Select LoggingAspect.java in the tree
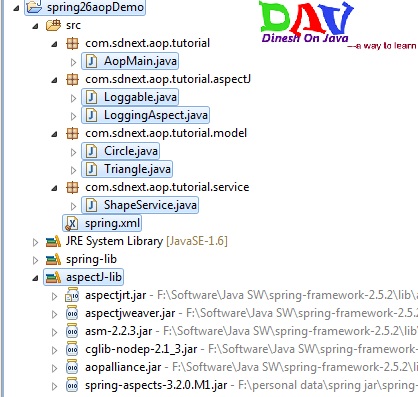The height and width of the screenshot is (397, 418). 156,115
